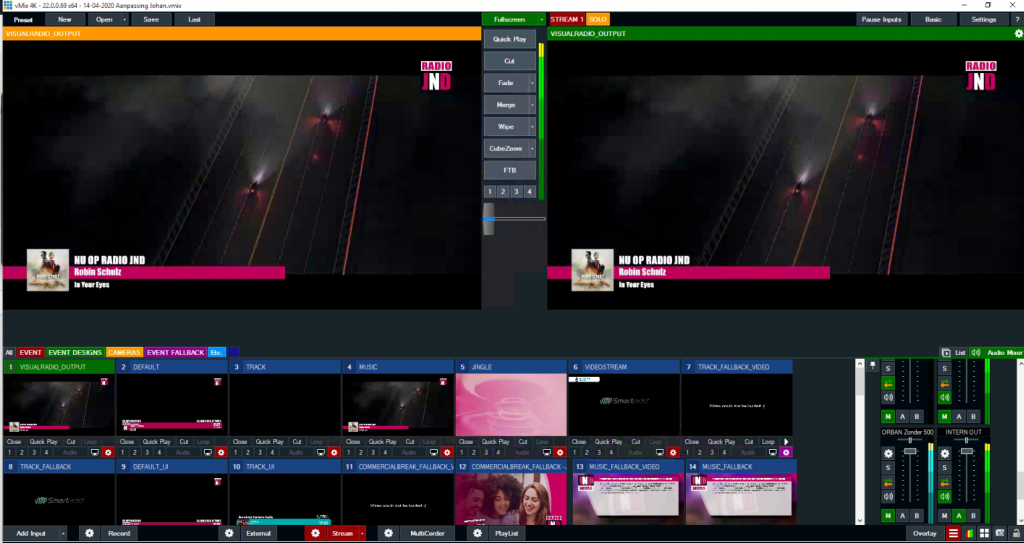
Task: Select the All inputs tab
Action: pyautogui.click(x=8, y=352)
